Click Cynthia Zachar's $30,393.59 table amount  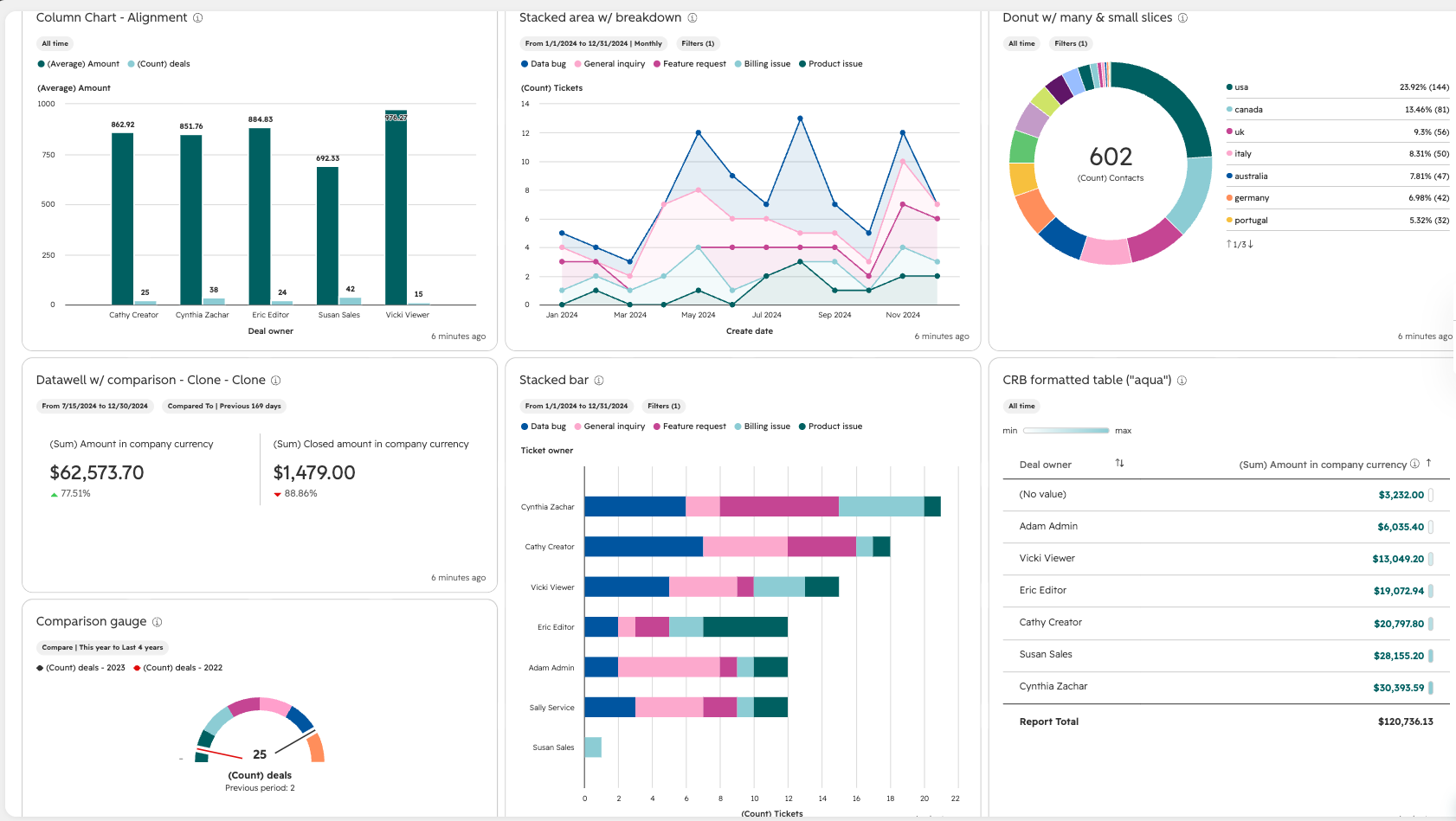point(1398,688)
